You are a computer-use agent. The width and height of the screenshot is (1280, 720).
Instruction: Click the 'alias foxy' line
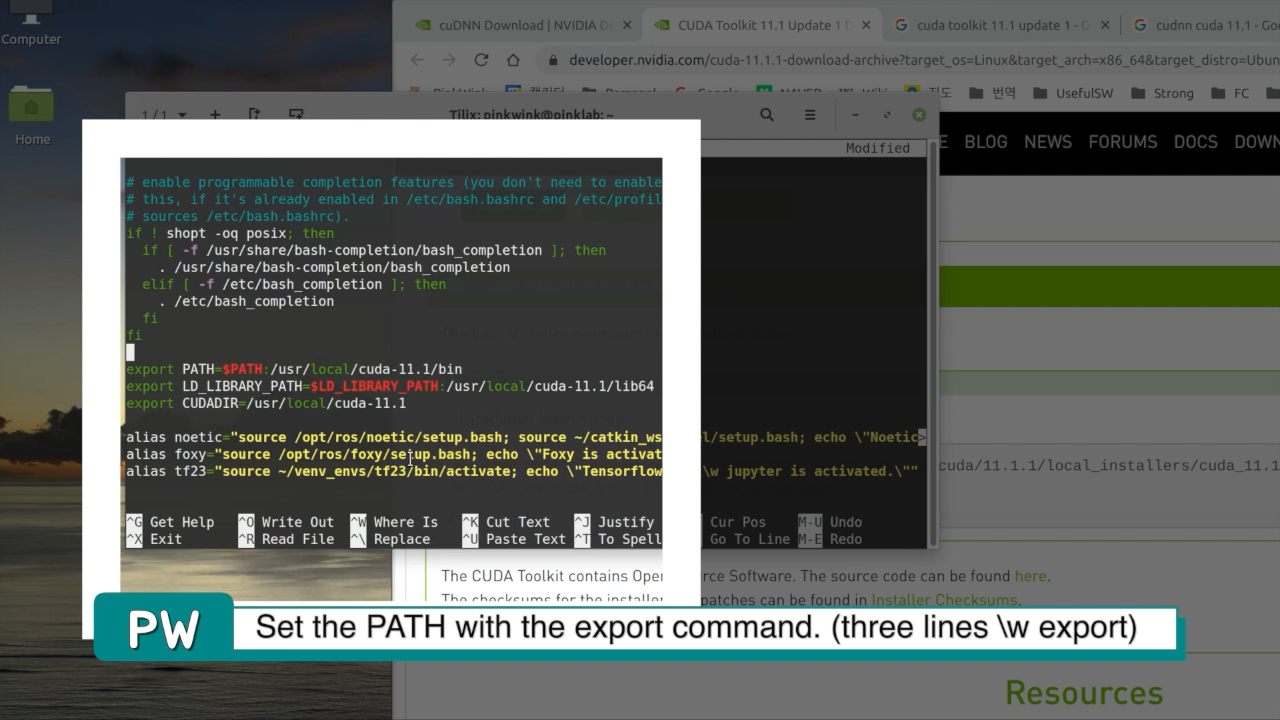[x=394, y=454]
